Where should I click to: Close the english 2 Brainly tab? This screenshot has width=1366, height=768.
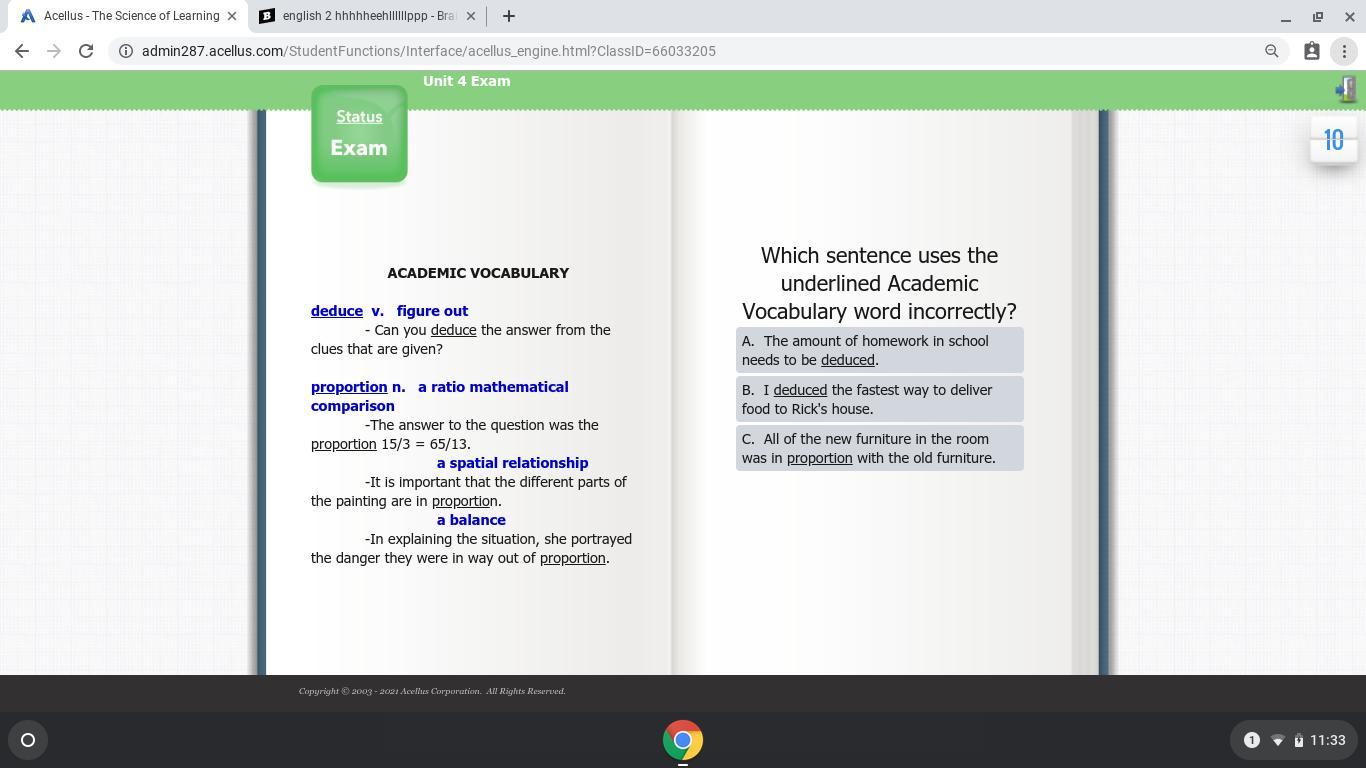pyautogui.click(x=471, y=16)
